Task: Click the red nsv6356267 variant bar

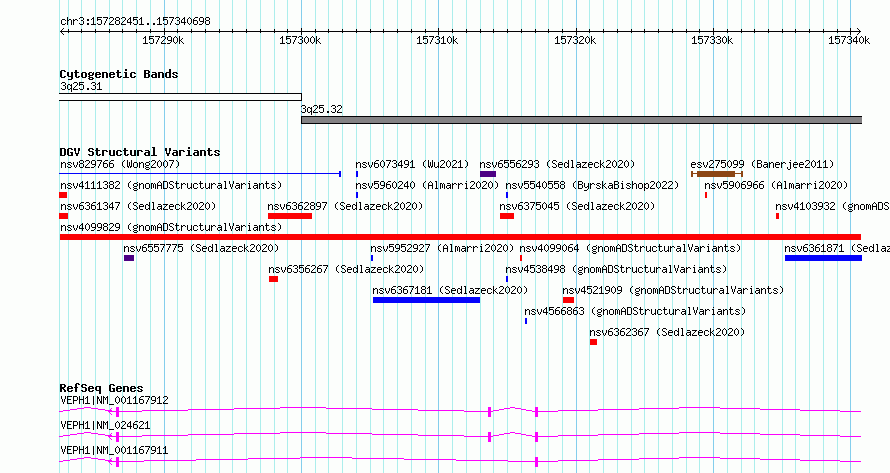Action: click(273, 279)
